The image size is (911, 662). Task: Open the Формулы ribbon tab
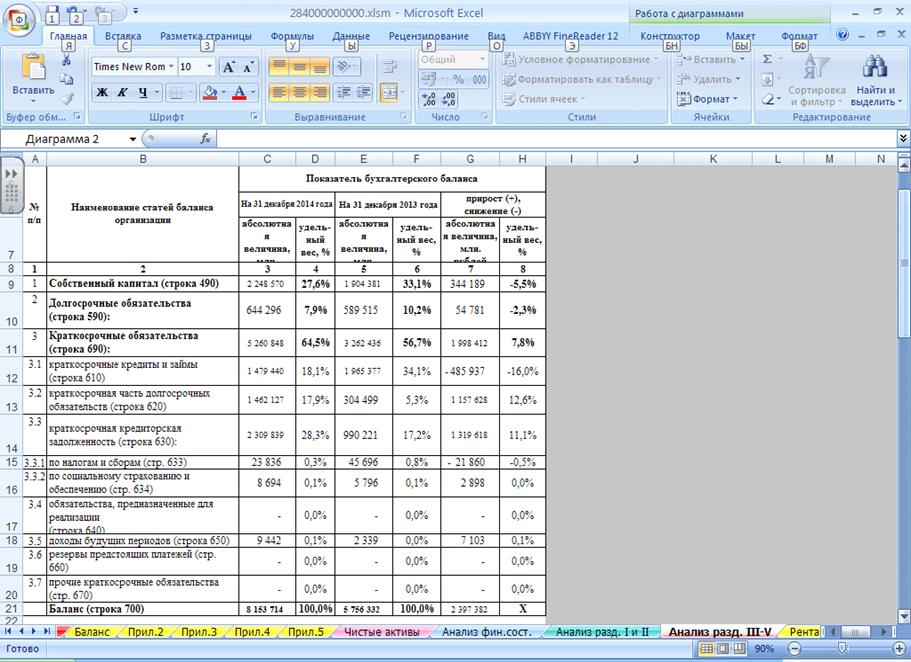(x=292, y=36)
